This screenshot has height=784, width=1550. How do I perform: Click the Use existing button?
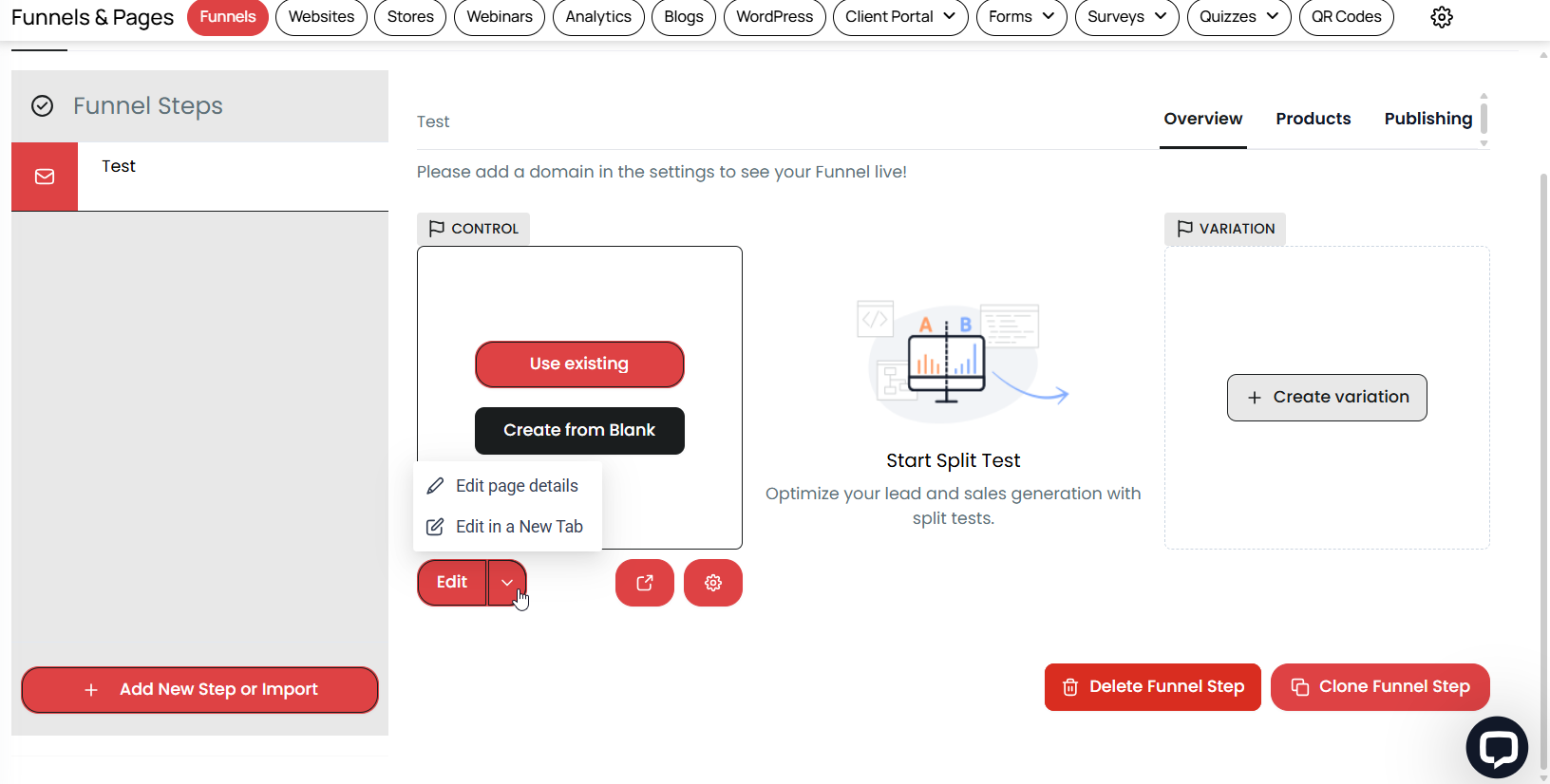579,364
